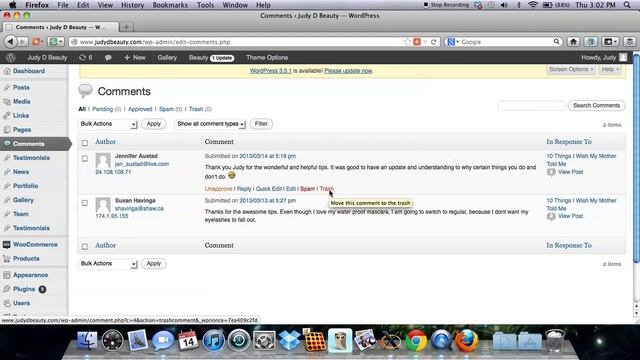
Task: Go to Firefox home page icon
Action: [x=573, y=42]
